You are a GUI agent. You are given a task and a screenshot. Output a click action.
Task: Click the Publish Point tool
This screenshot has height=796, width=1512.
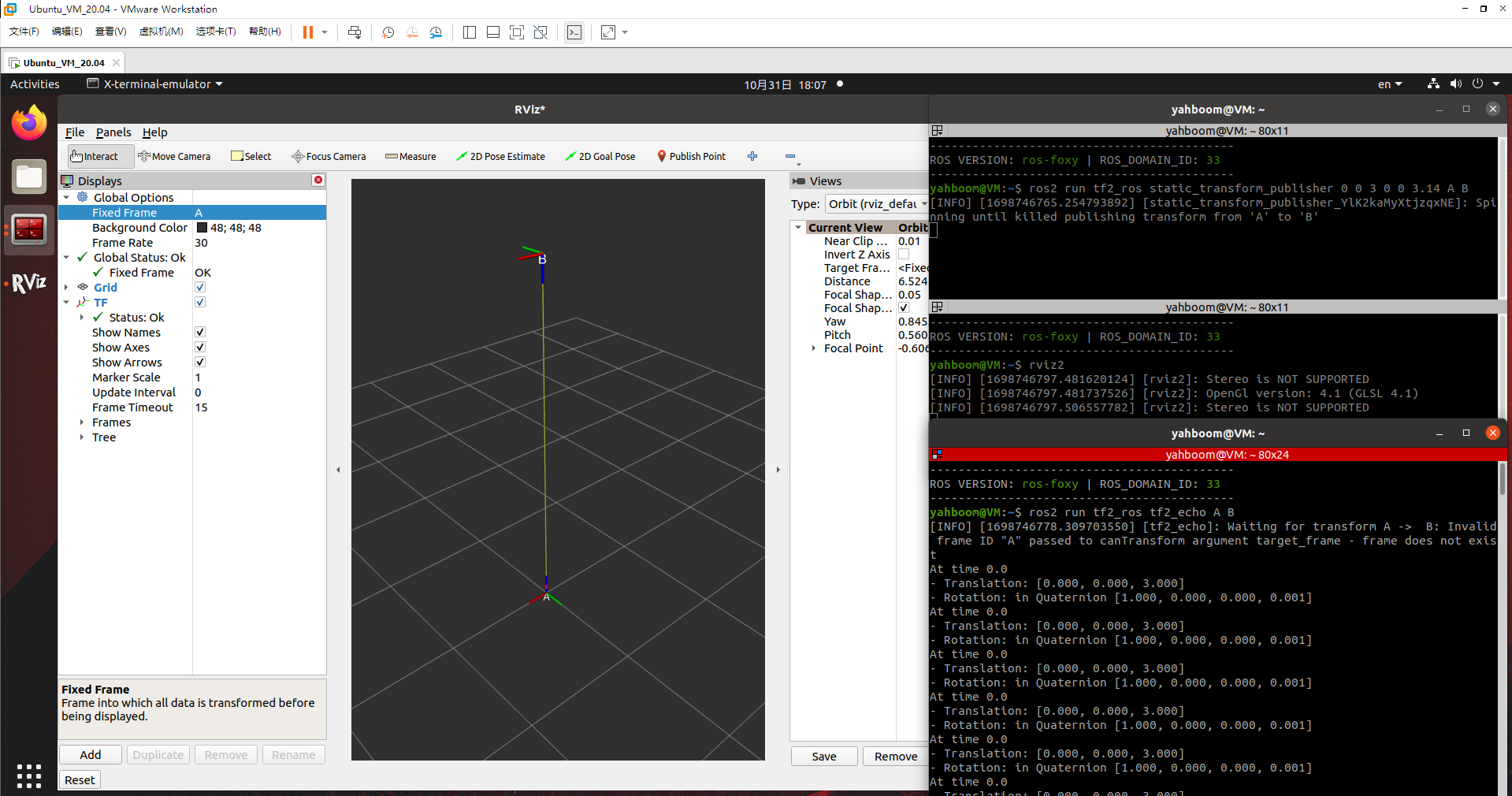point(691,156)
